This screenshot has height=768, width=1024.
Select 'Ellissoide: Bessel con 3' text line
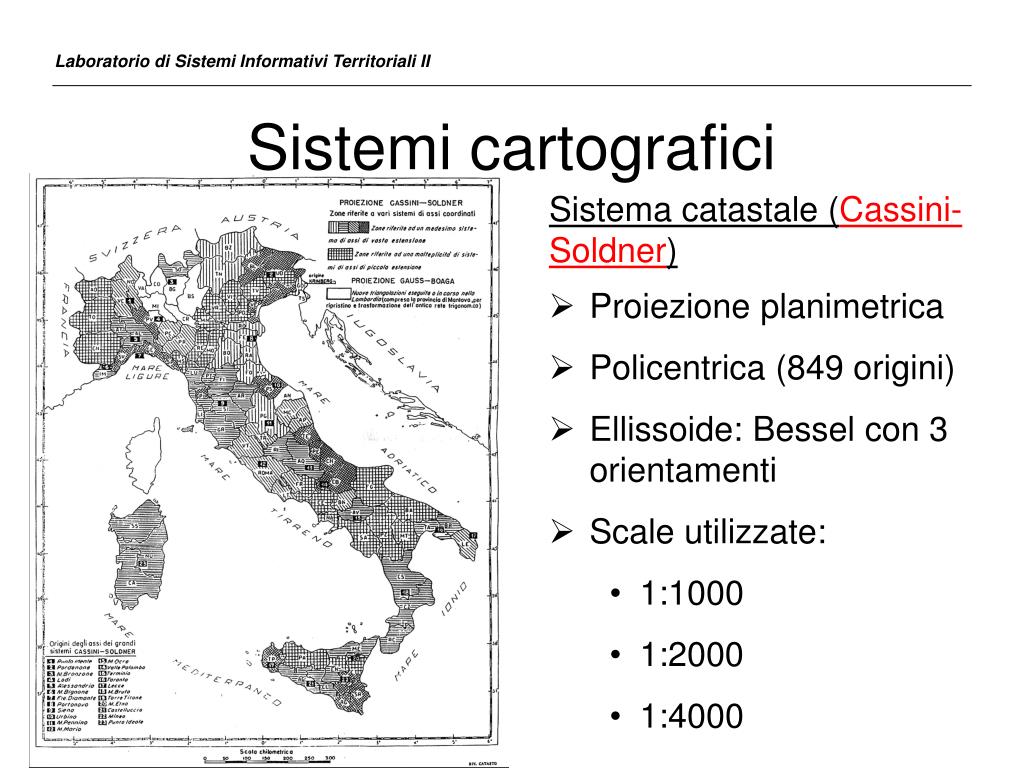pos(768,430)
